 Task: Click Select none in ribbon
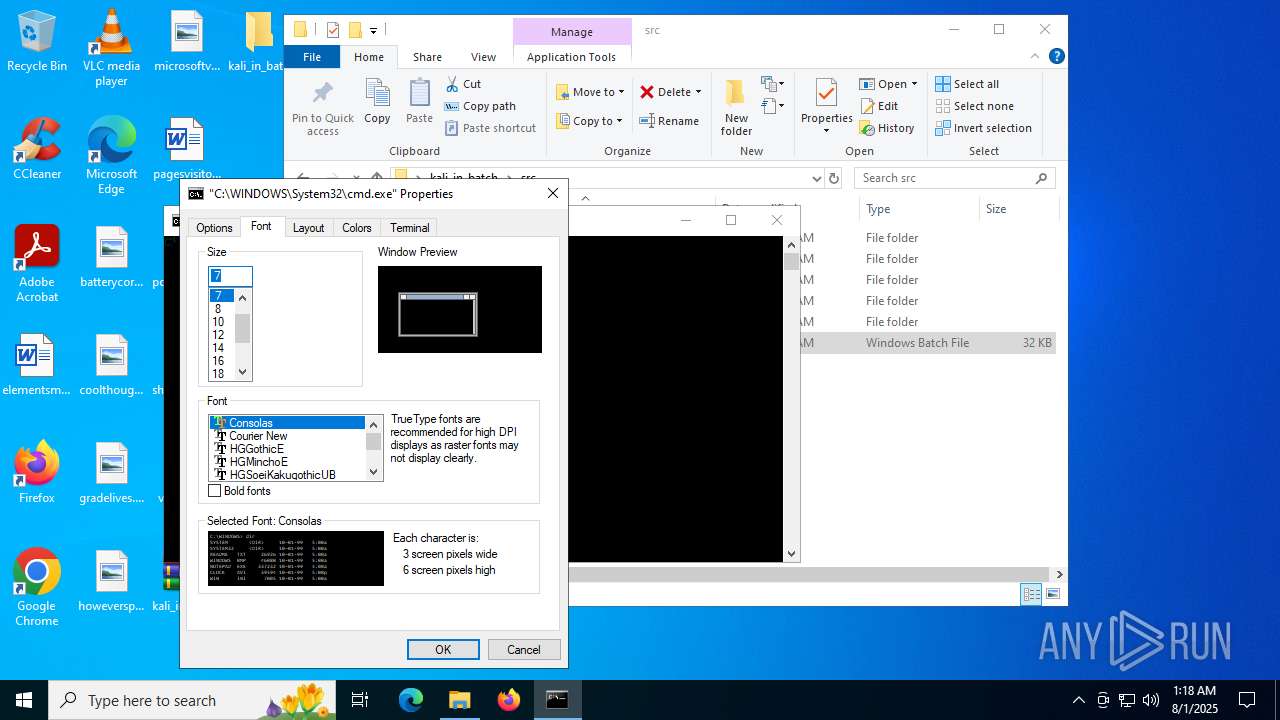(x=974, y=106)
